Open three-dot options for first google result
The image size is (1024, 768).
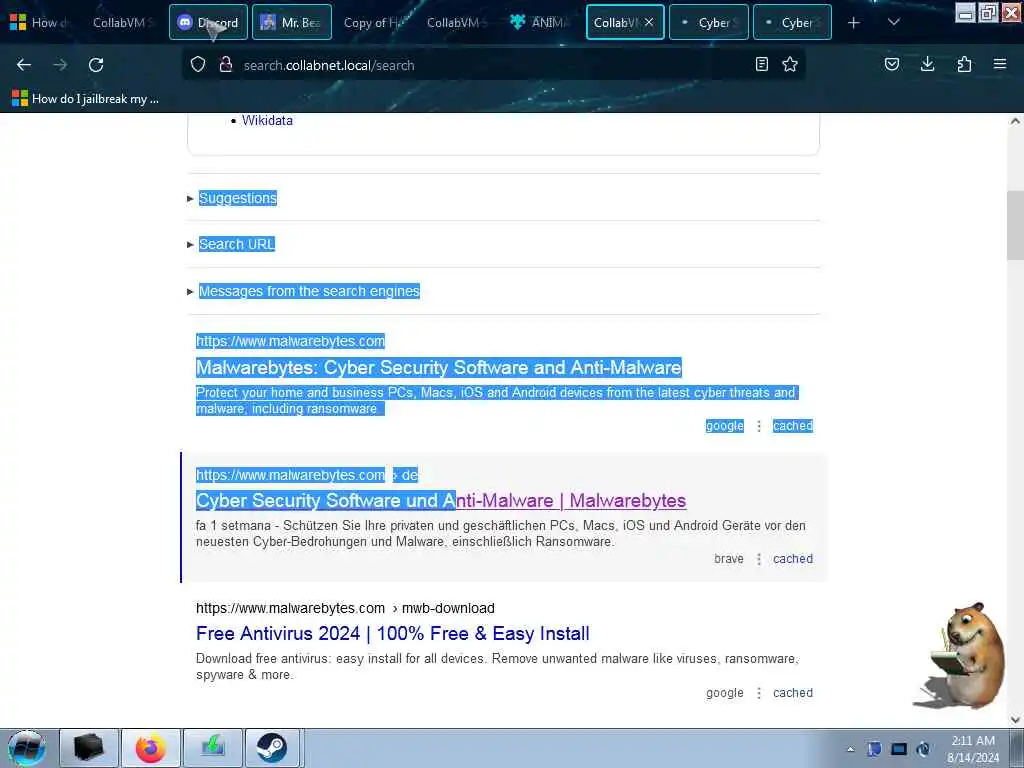point(758,426)
